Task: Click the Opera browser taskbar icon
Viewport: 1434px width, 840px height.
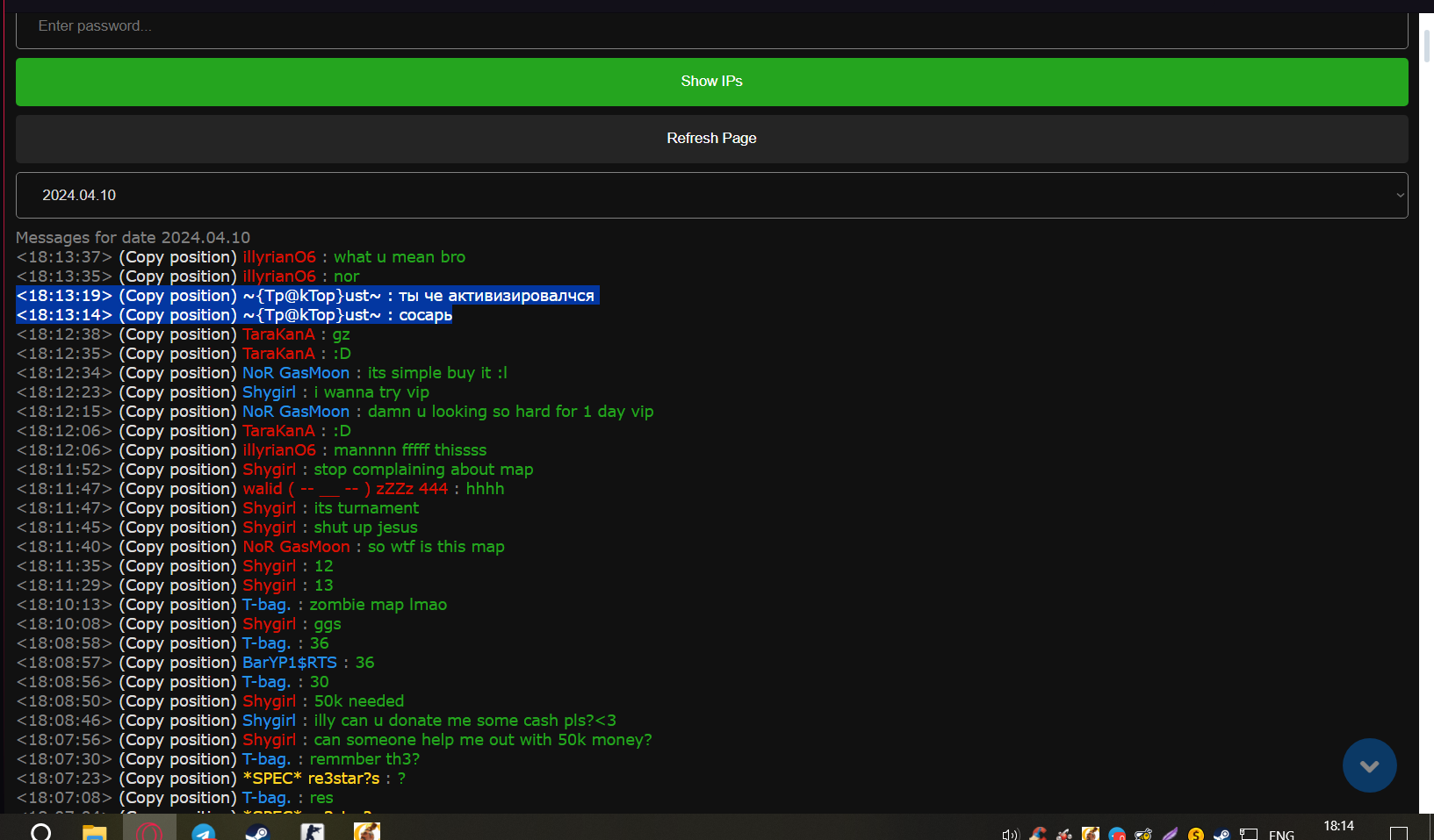Action: 149,832
